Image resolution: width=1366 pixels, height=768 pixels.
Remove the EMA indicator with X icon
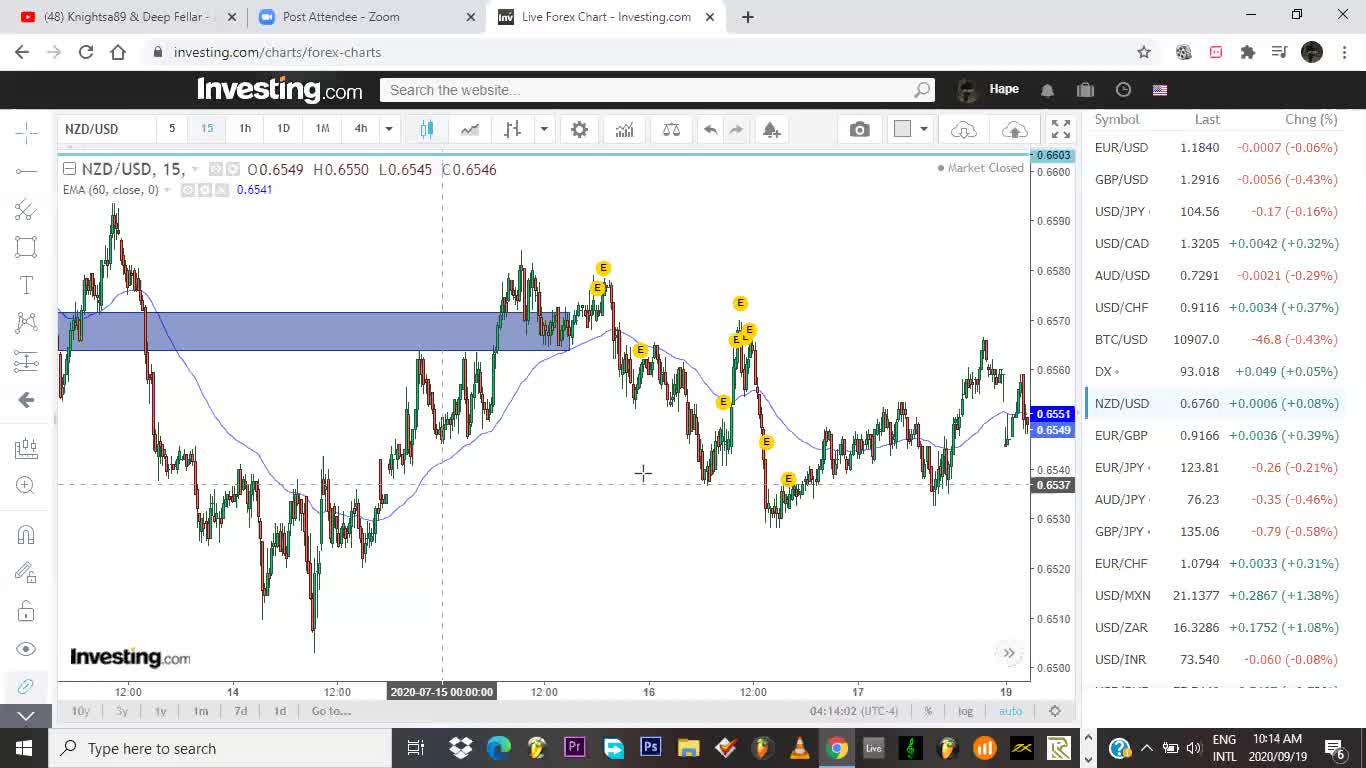pyautogui.click(x=221, y=190)
